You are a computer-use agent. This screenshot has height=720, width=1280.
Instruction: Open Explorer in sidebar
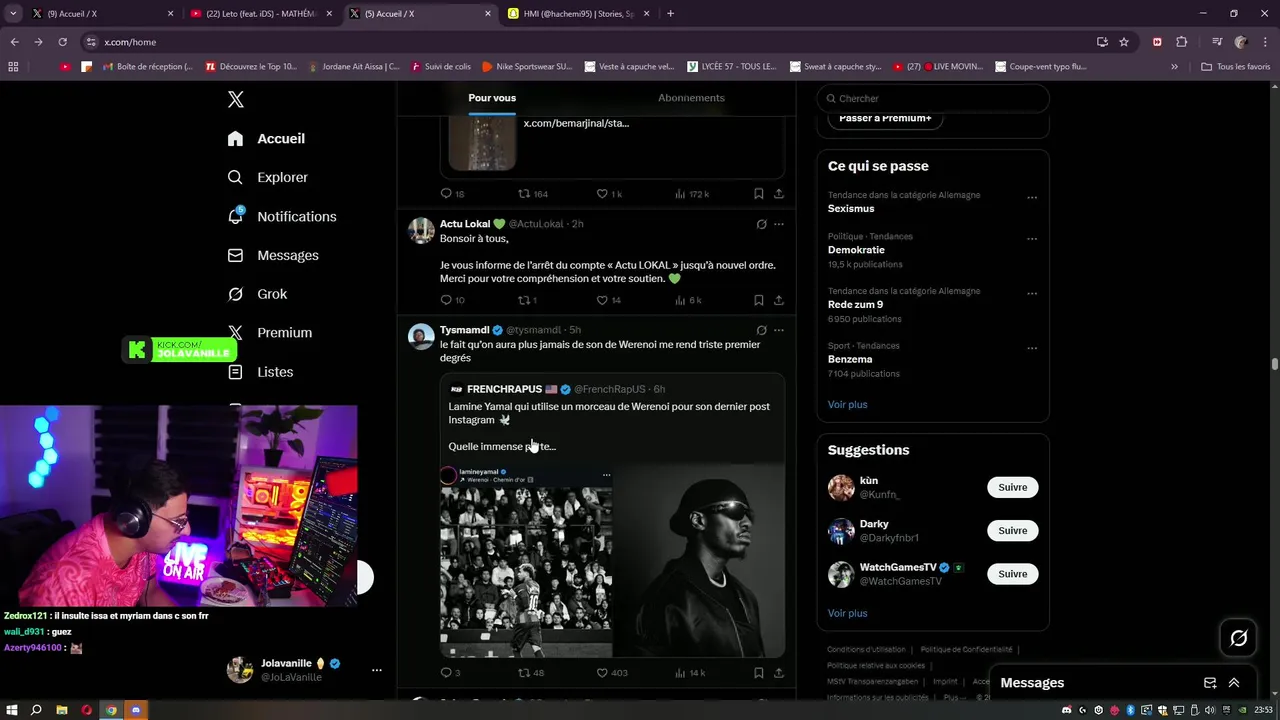[267, 177]
